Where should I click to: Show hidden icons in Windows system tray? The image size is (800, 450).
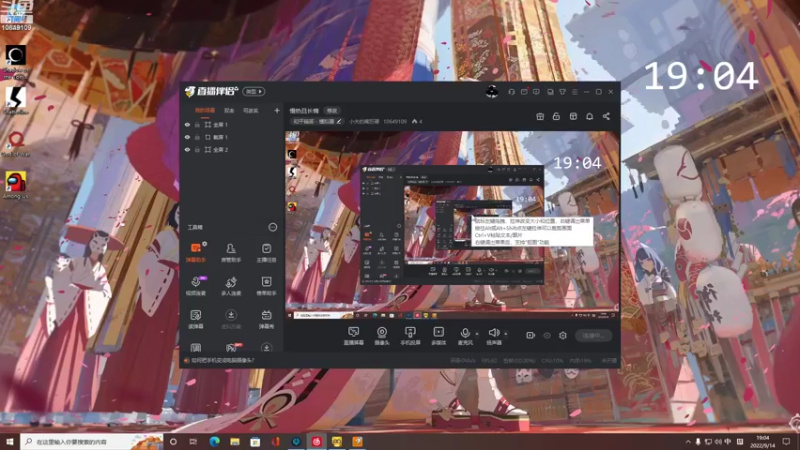coord(687,441)
